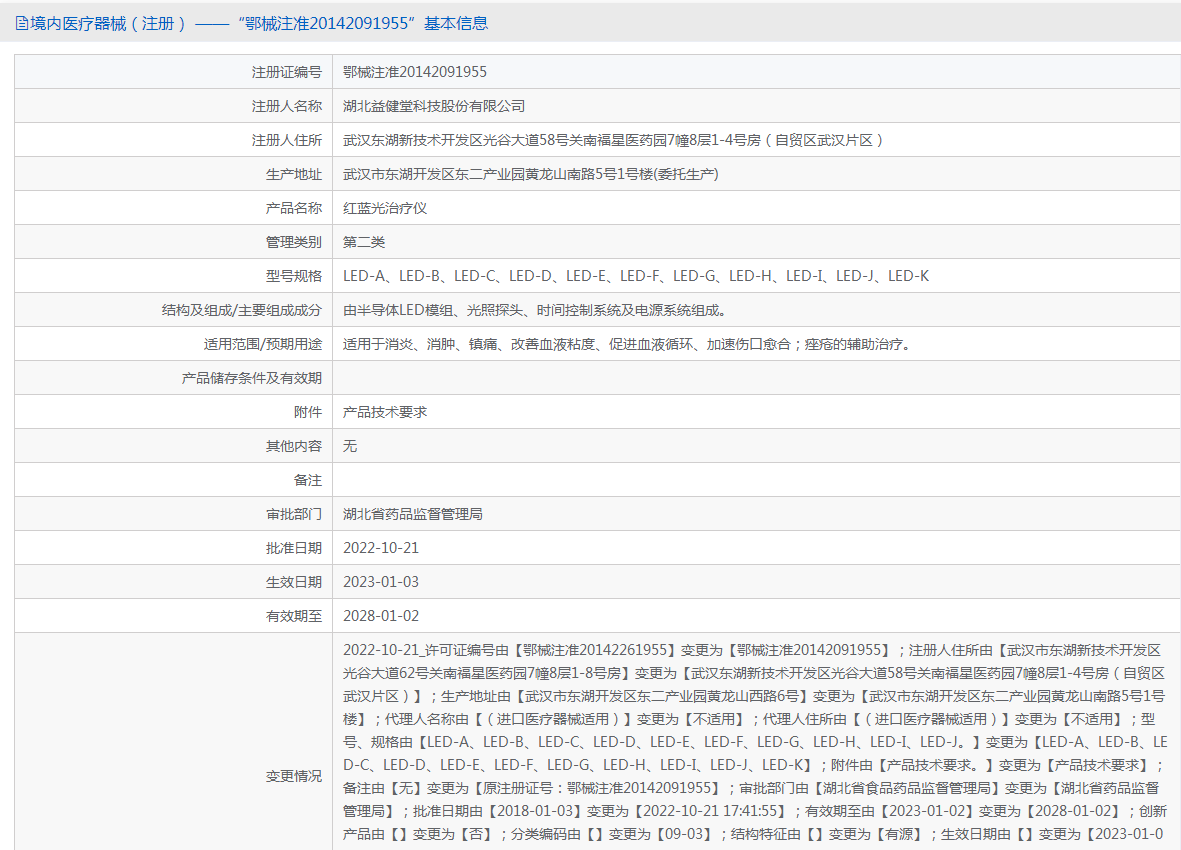Select production address 武汉市东湖开发区东二产业园黄龙山南路5号1号楼
Image resolution: width=1181 pixels, height=850 pixels.
pyautogui.click(x=531, y=174)
